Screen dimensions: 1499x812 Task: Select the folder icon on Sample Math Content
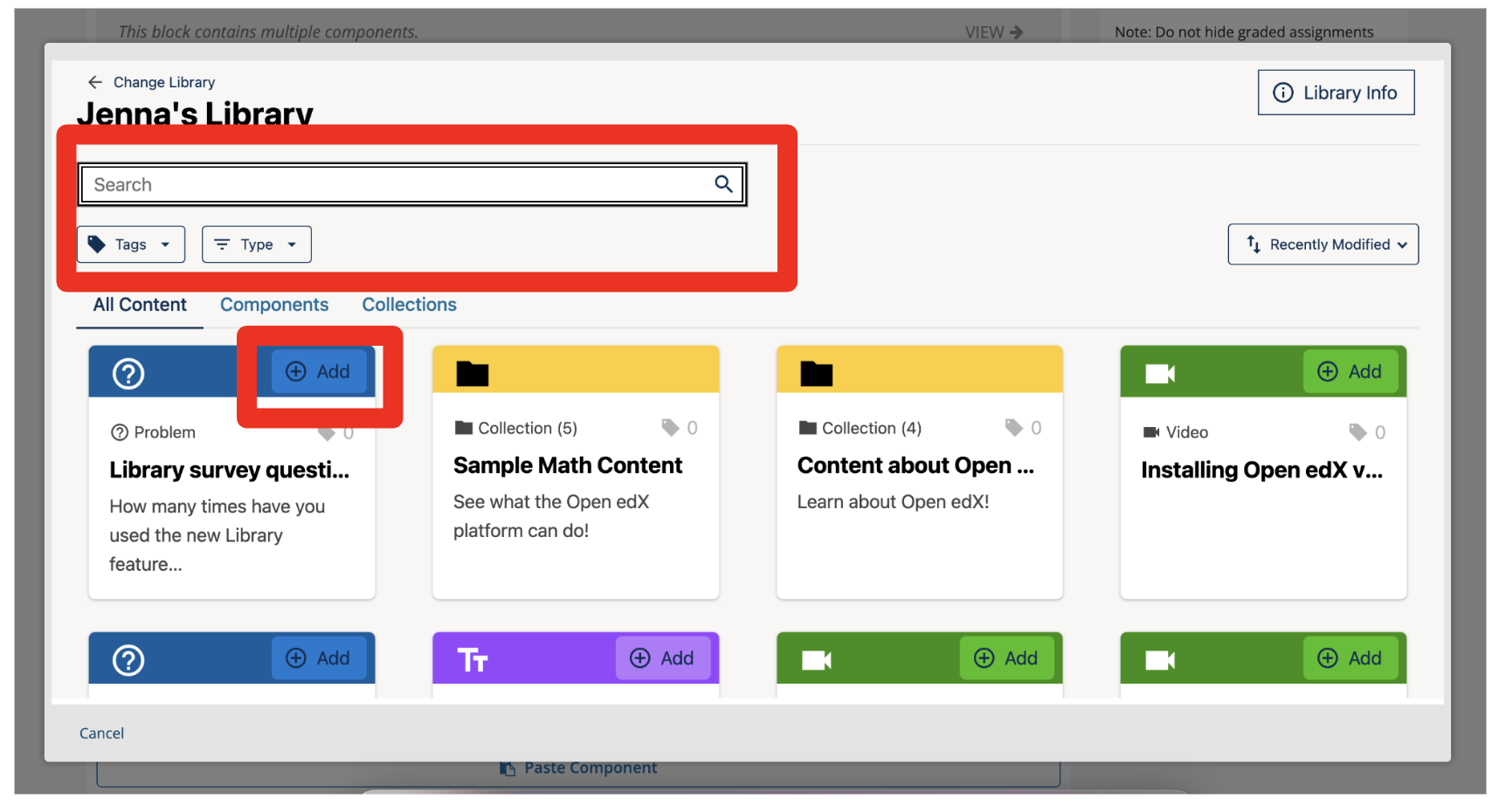click(x=471, y=372)
